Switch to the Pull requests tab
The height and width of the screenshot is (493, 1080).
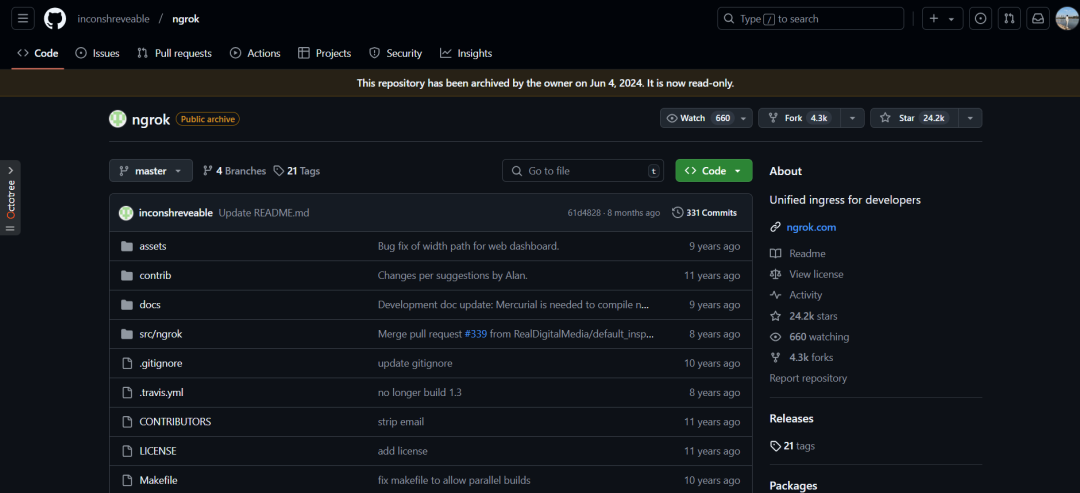(174, 53)
